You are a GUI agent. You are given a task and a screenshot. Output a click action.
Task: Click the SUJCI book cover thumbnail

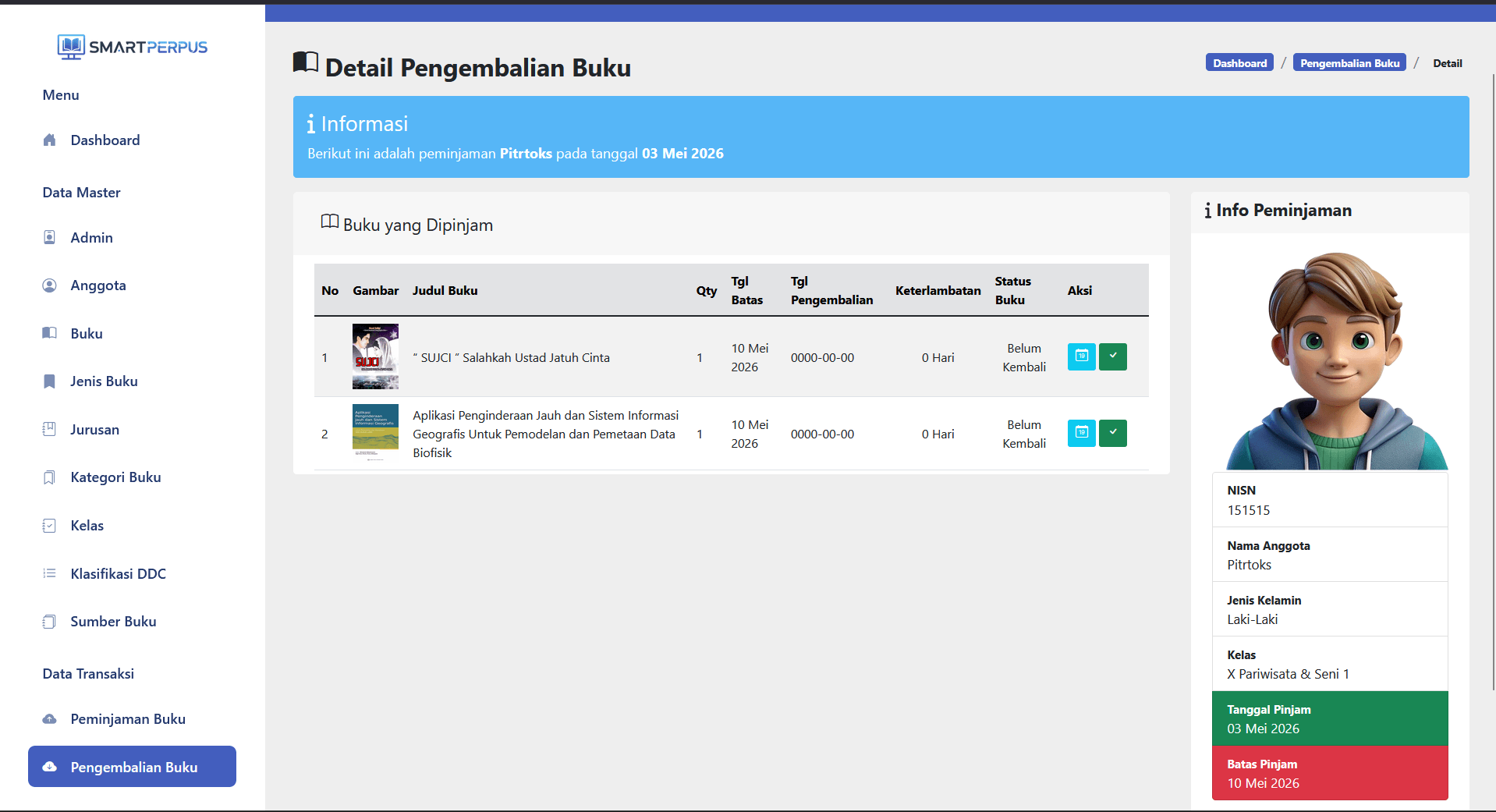375,356
